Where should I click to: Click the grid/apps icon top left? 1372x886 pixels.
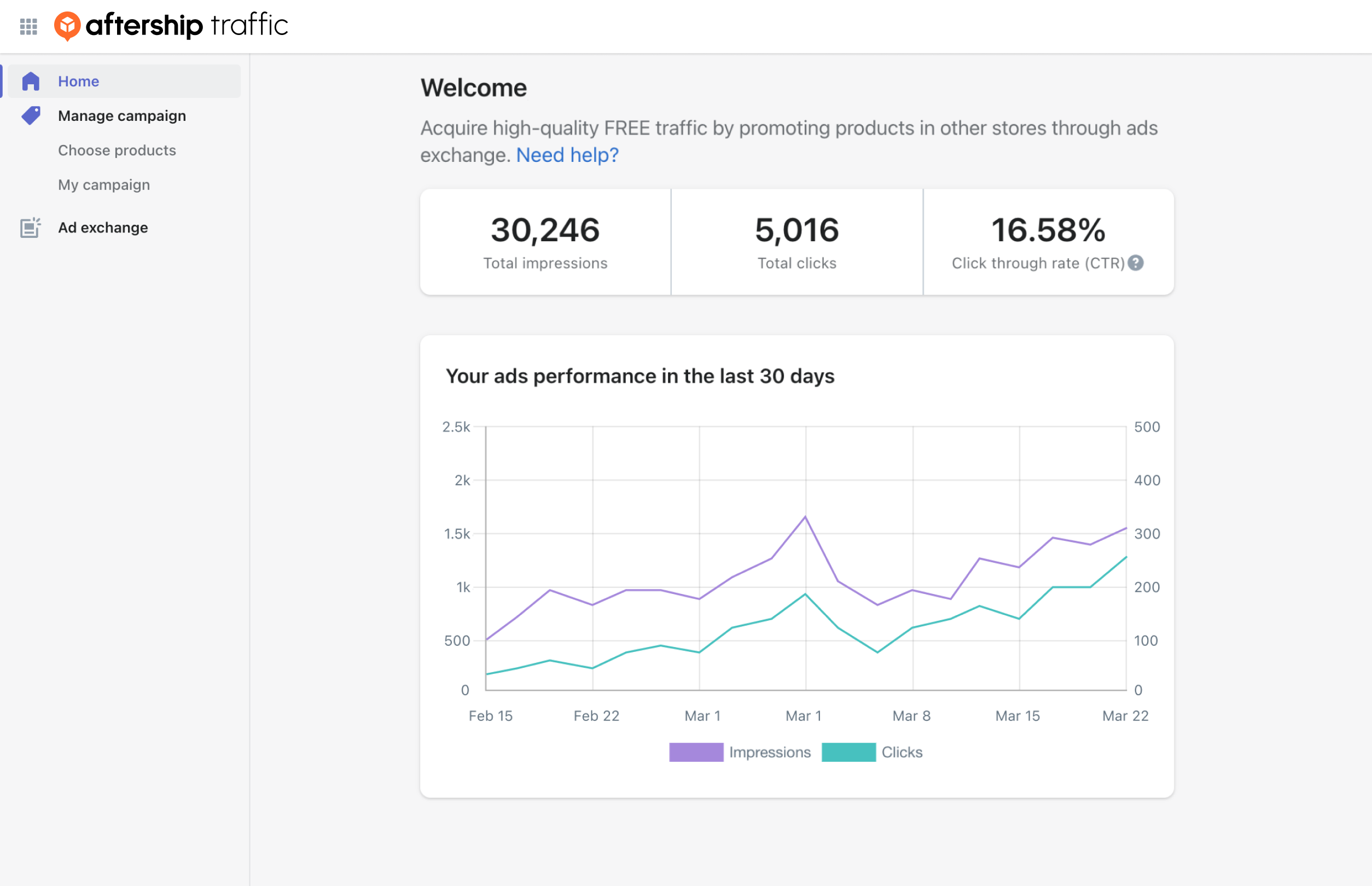29,26
